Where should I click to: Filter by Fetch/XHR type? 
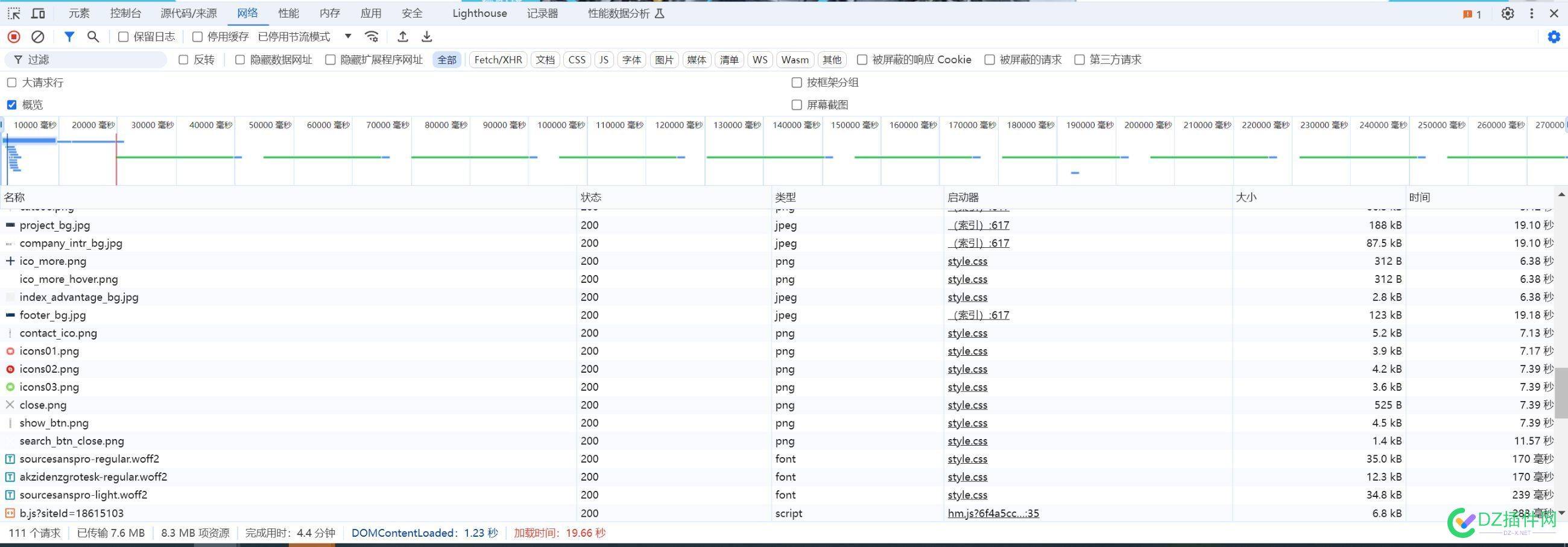coord(498,60)
